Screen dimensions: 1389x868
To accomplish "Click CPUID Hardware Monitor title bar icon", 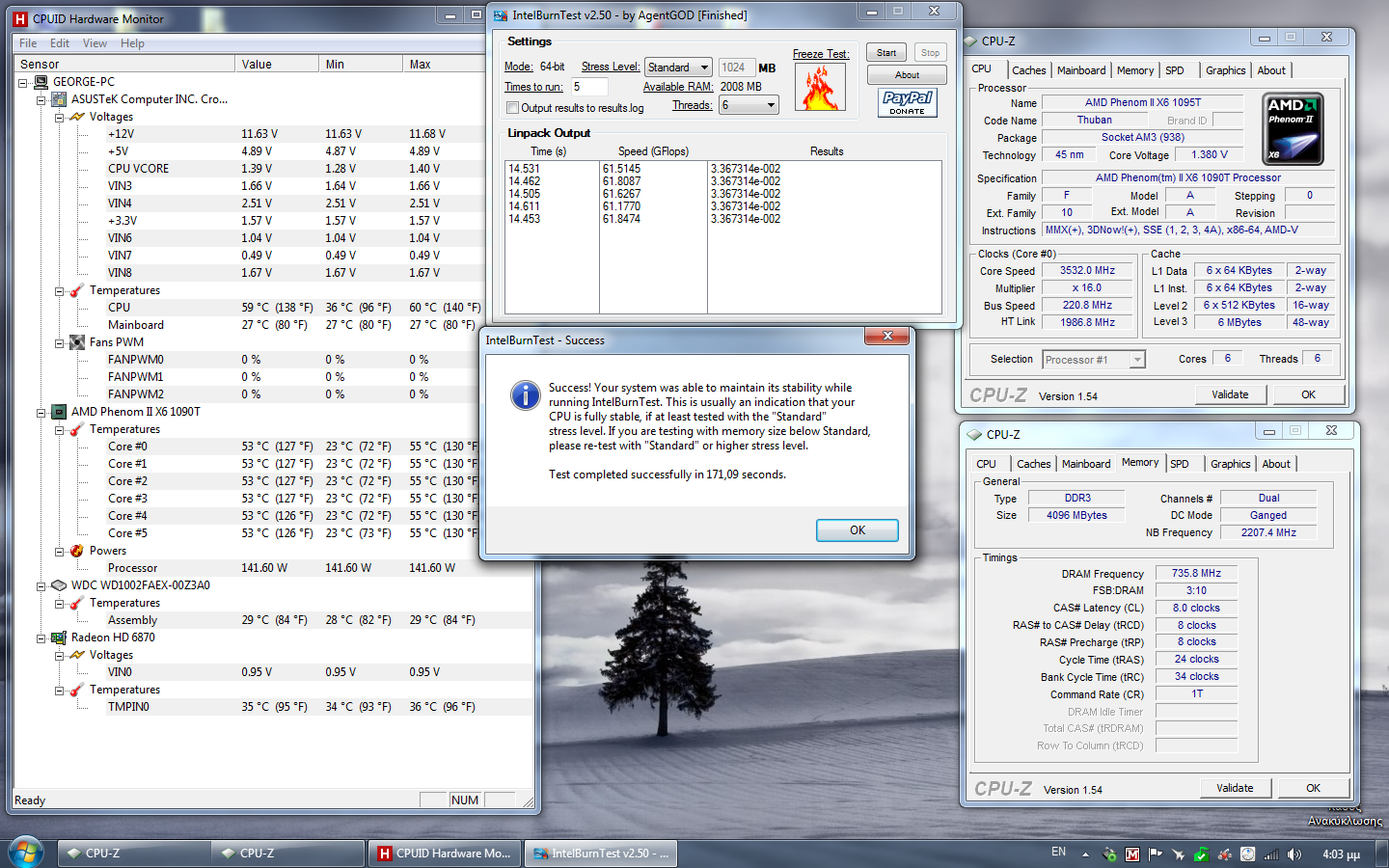I will 20,18.
